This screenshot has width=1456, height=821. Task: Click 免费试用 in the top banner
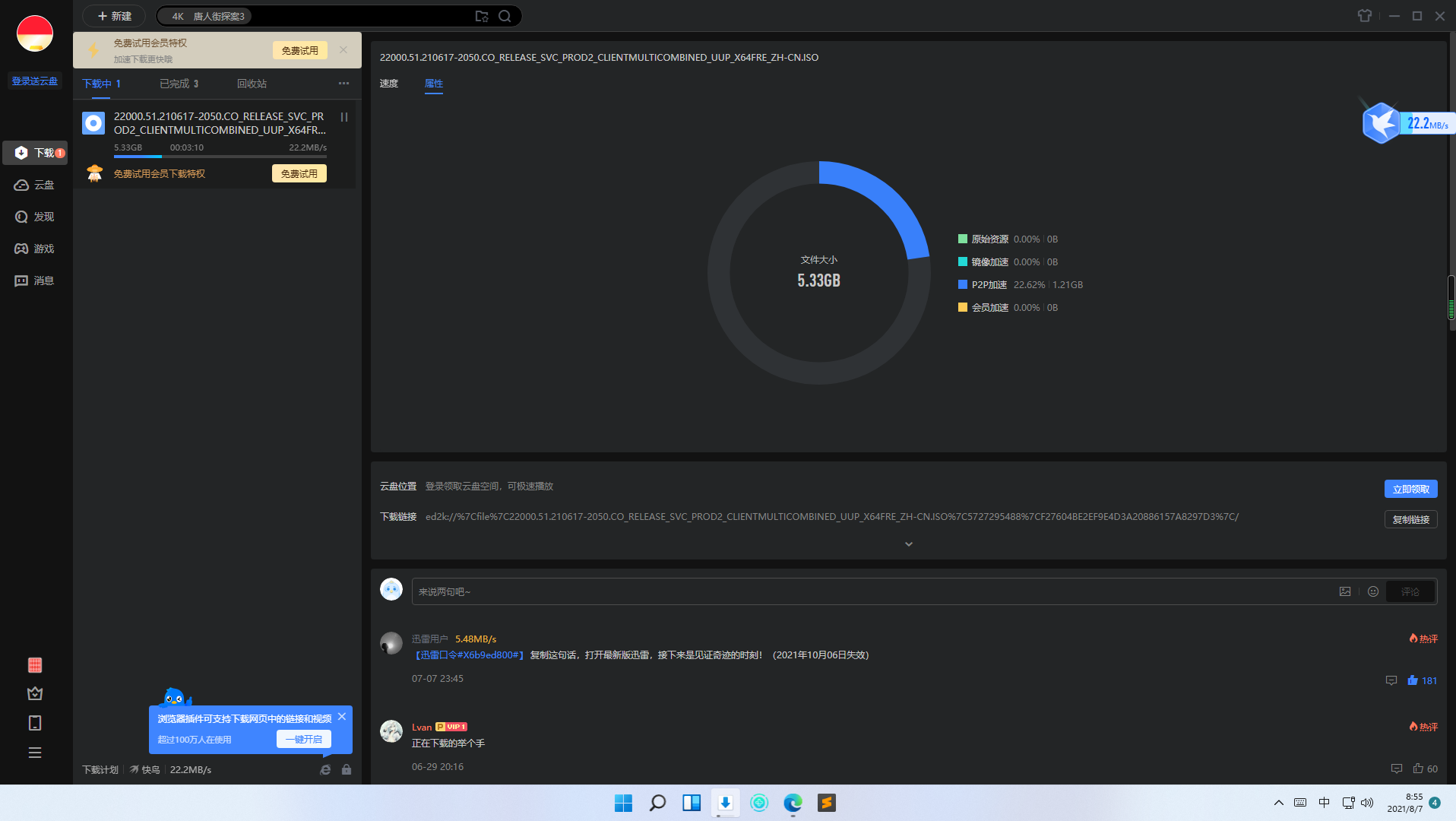[300, 50]
